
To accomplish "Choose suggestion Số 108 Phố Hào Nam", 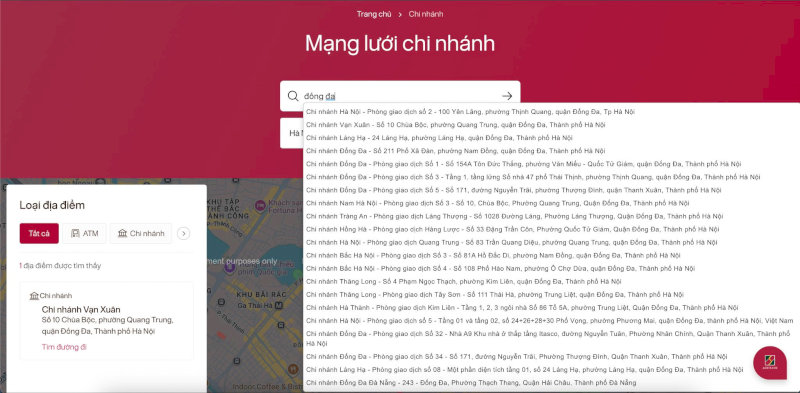I will coord(501,268).
